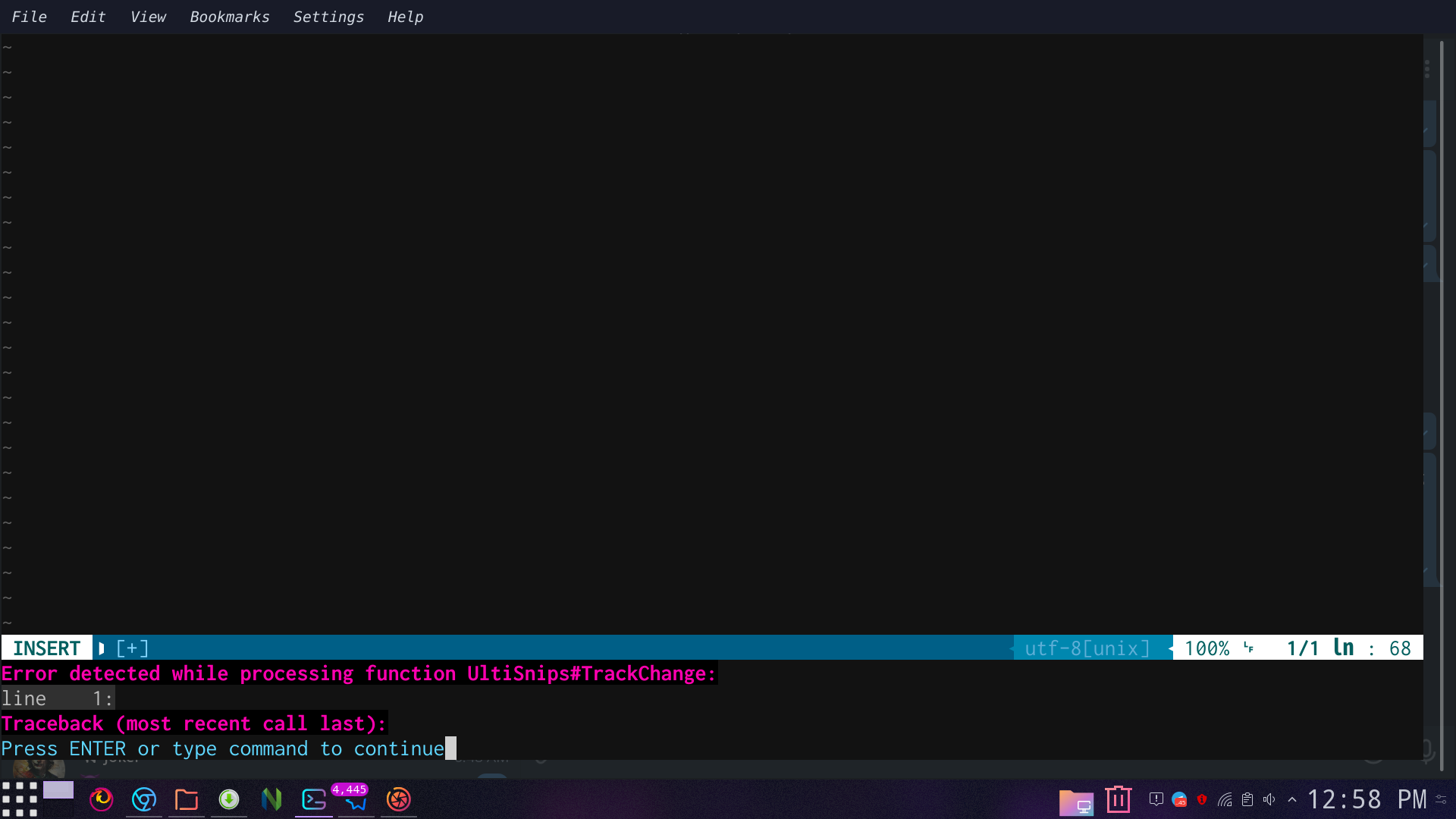Open the file manager folder icon
This screenshot has width=1456, height=819.
[186, 799]
